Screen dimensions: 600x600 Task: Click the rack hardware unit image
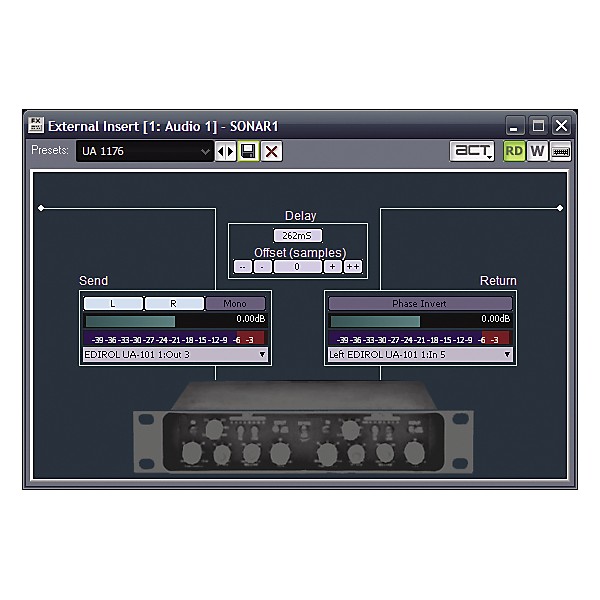click(303, 427)
